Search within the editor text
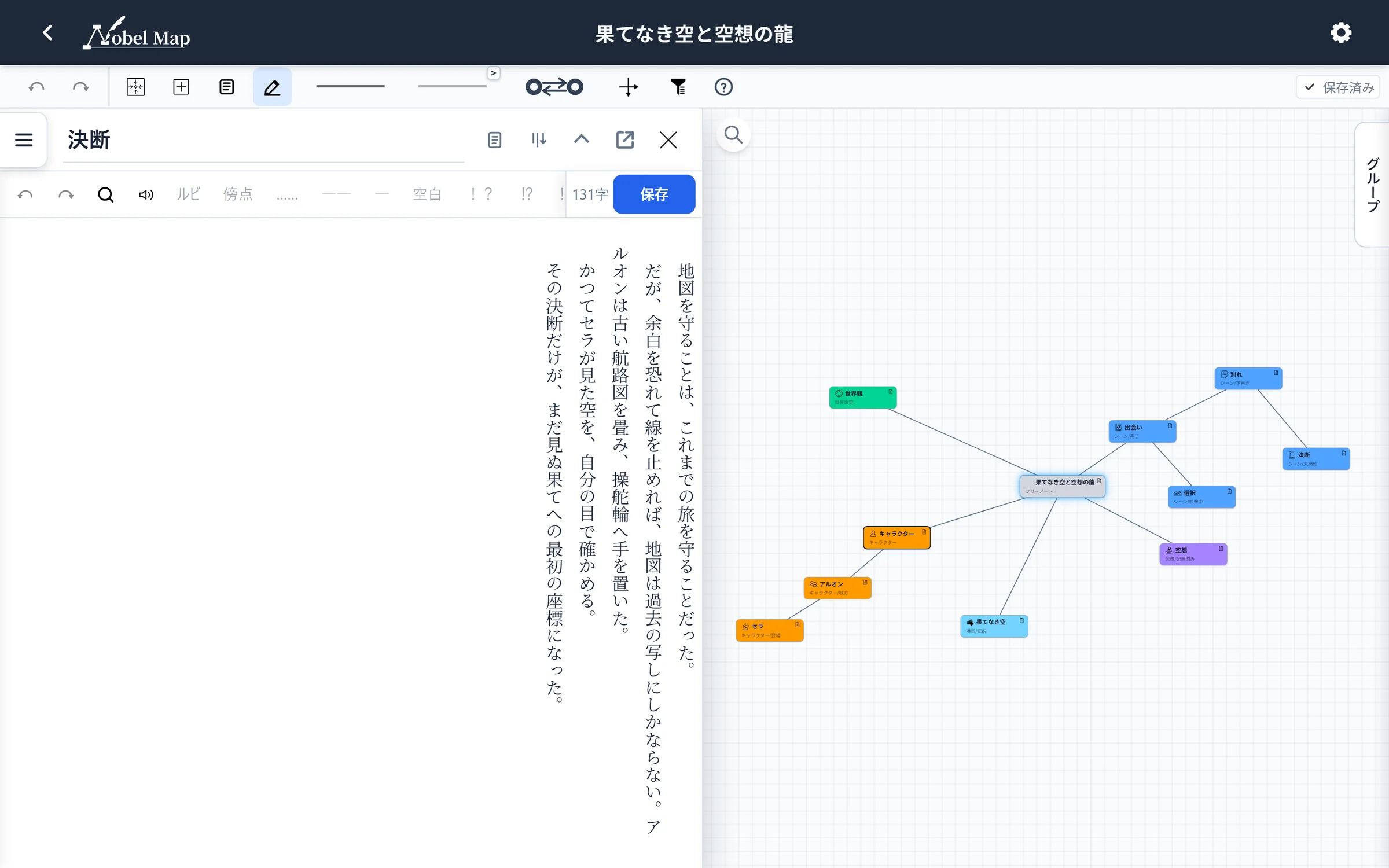 (105, 194)
